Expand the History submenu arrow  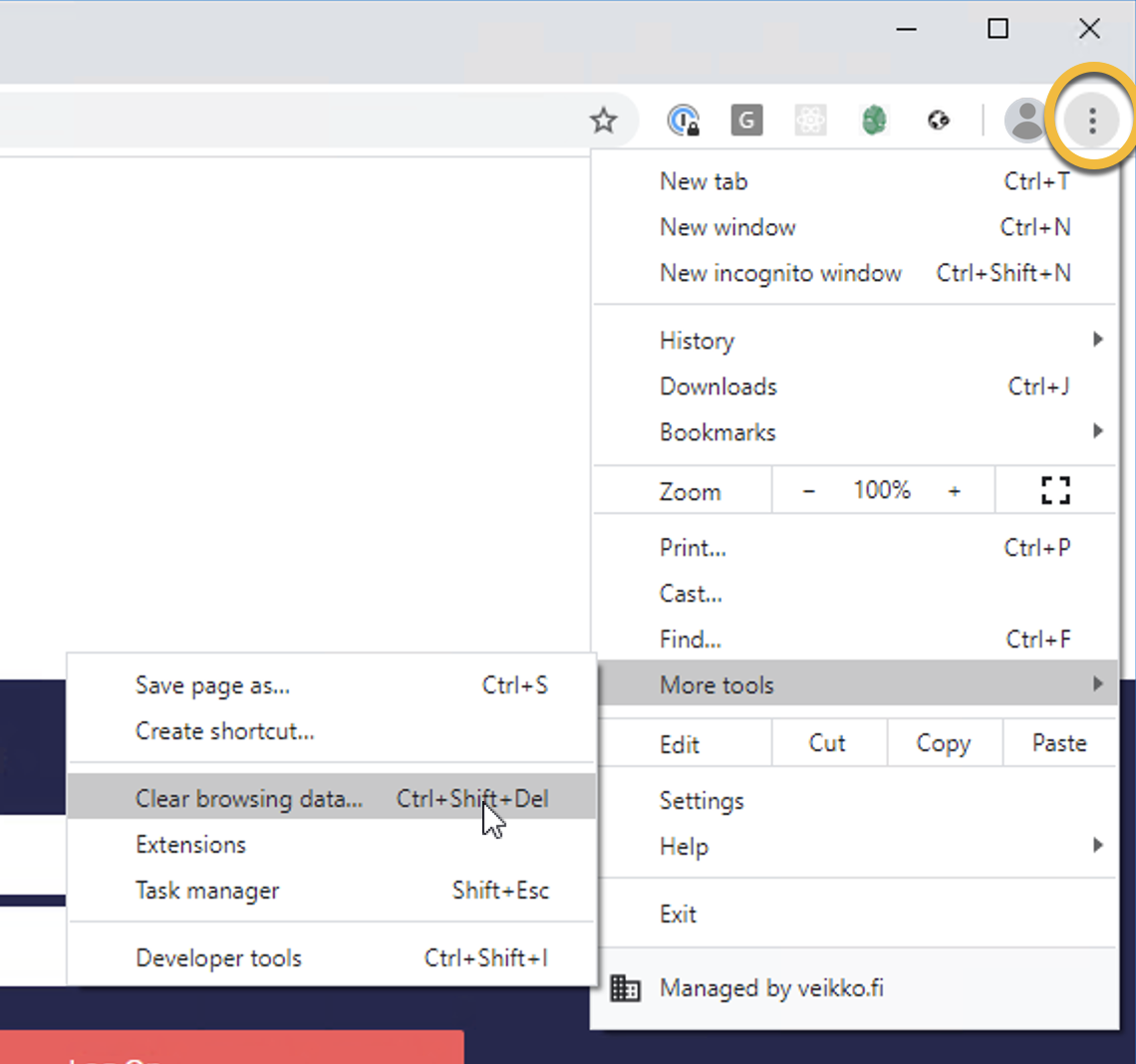pyautogui.click(x=1097, y=339)
